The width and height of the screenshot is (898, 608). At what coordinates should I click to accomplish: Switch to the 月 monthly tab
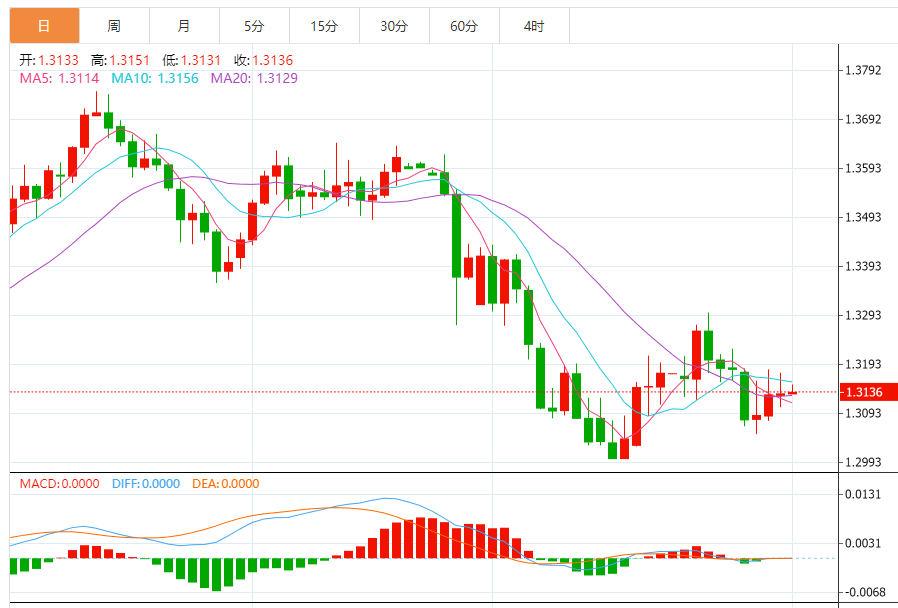coord(184,26)
